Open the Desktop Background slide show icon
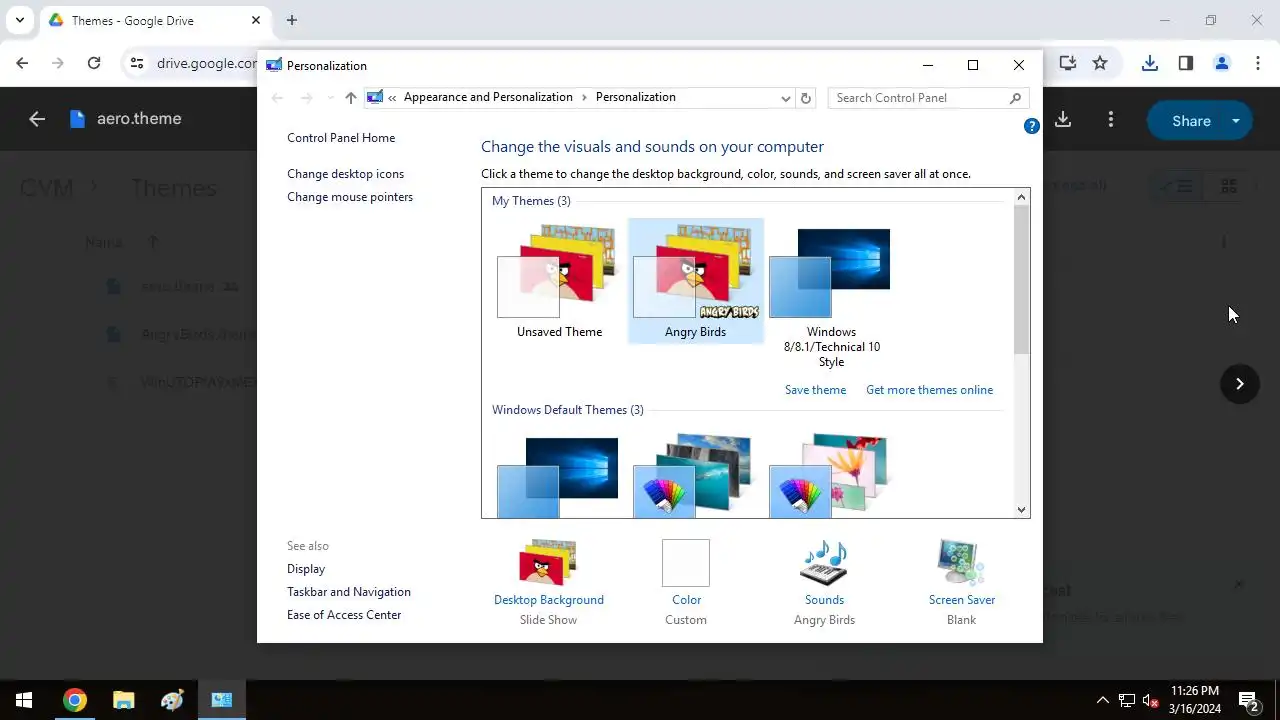The width and height of the screenshot is (1280, 720). click(548, 563)
